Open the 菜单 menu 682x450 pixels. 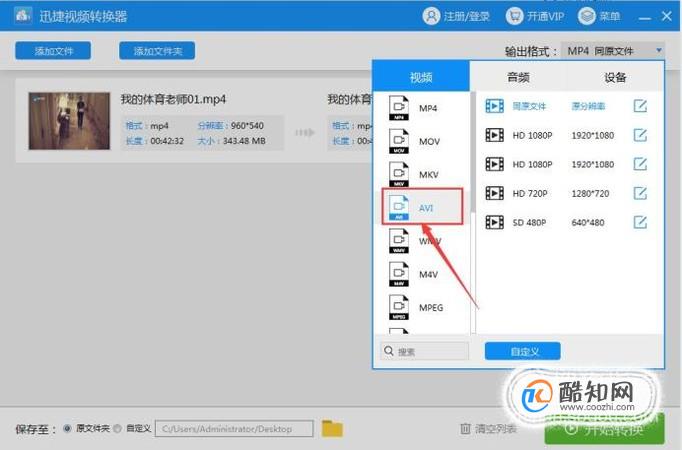tap(598, 17)
